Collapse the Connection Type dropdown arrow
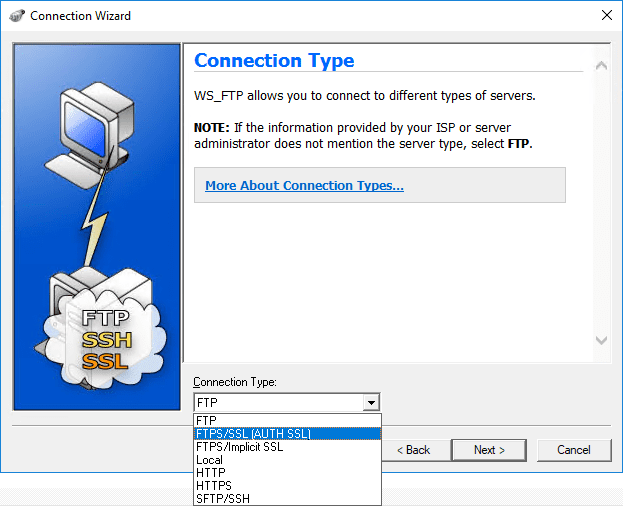 coord(371,403)
